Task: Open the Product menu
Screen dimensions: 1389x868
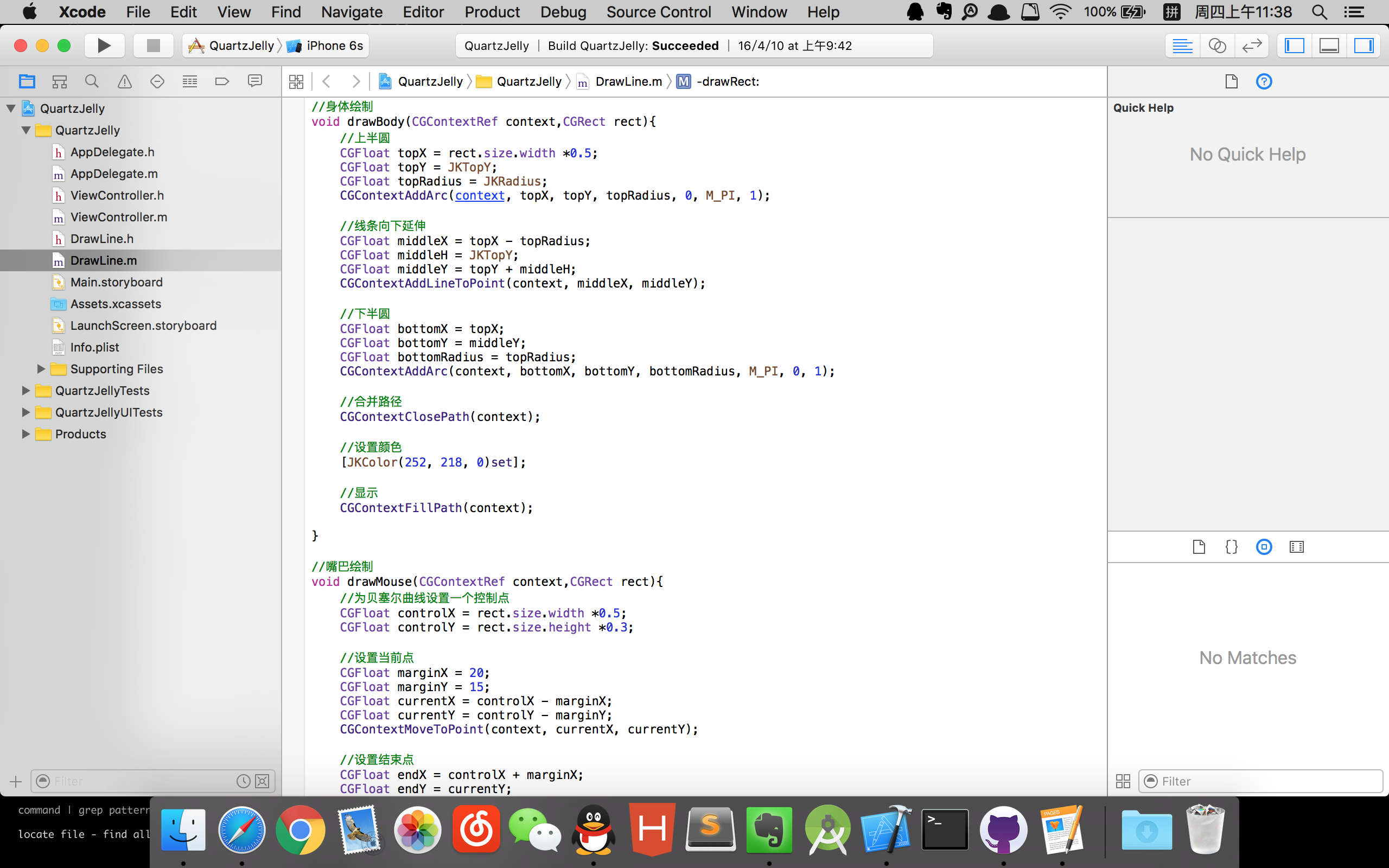Action: click(x=492, y=11)
